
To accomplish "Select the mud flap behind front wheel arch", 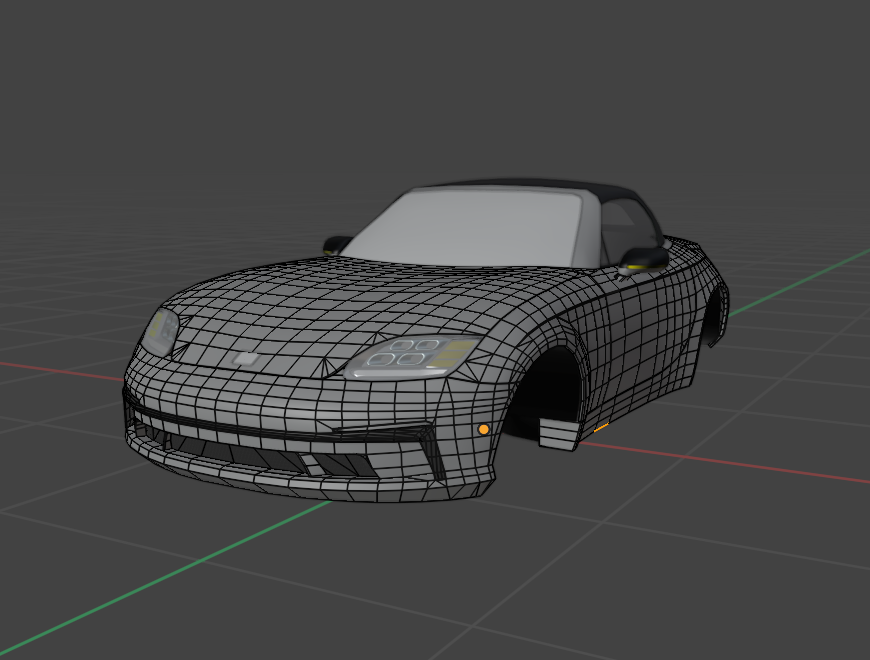I will click(x=559, y=433).
